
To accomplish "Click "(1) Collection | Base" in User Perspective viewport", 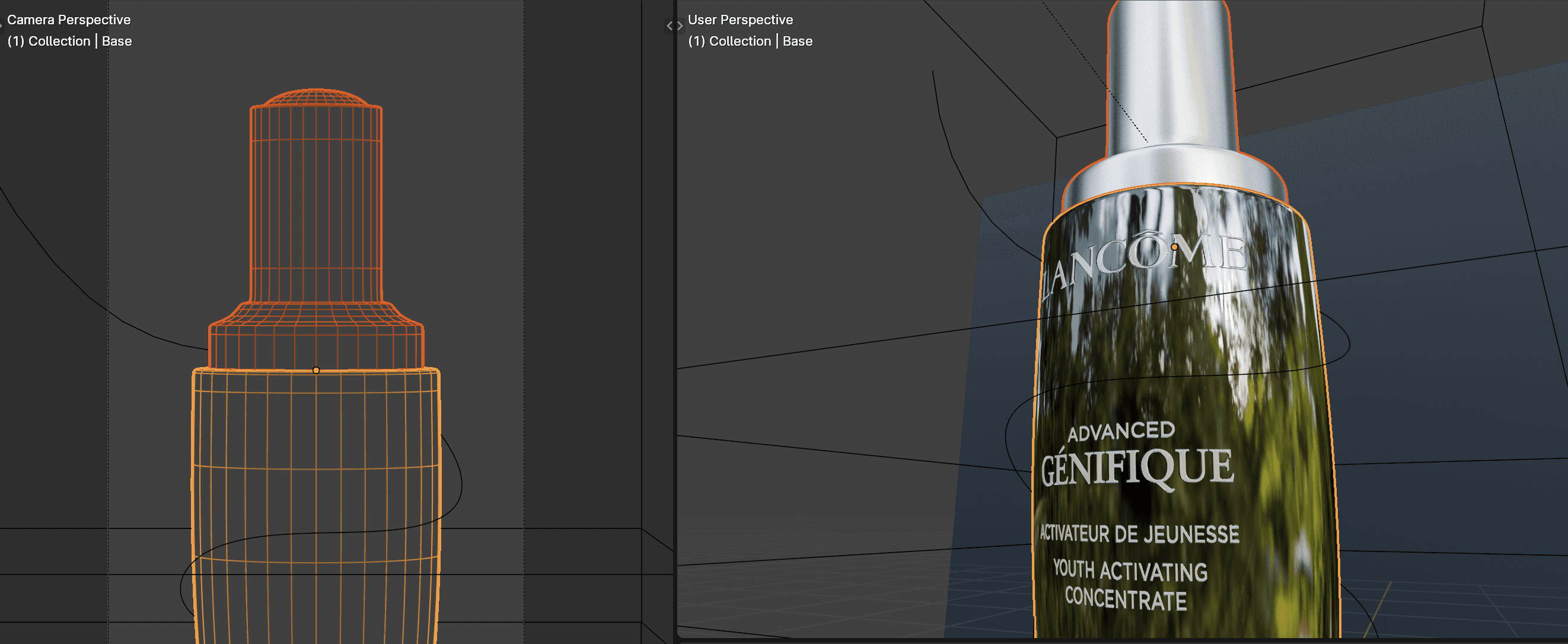I will point(750,41).
